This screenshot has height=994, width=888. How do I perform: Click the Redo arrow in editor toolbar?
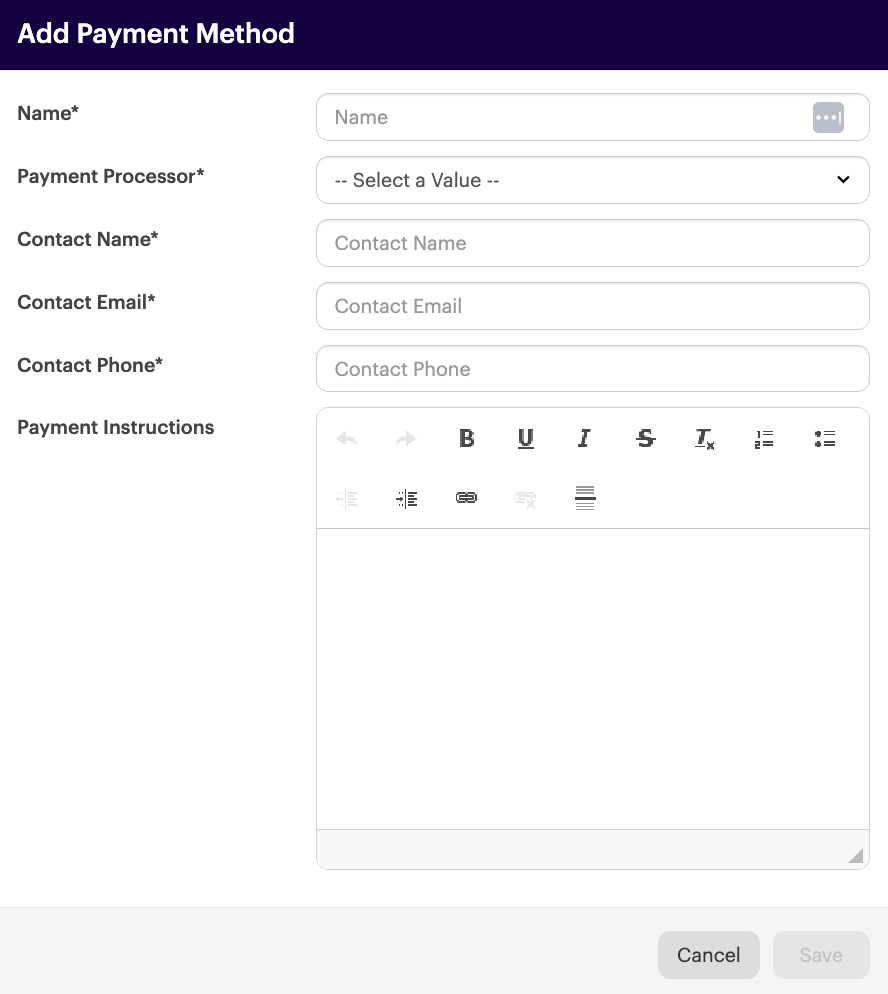pyautogui.click(x=406, y=439)
